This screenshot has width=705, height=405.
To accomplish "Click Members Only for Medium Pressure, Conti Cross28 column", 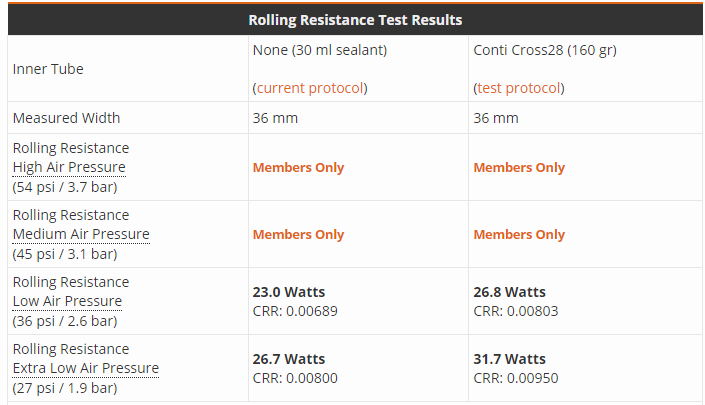I will (x=519, y=235).
